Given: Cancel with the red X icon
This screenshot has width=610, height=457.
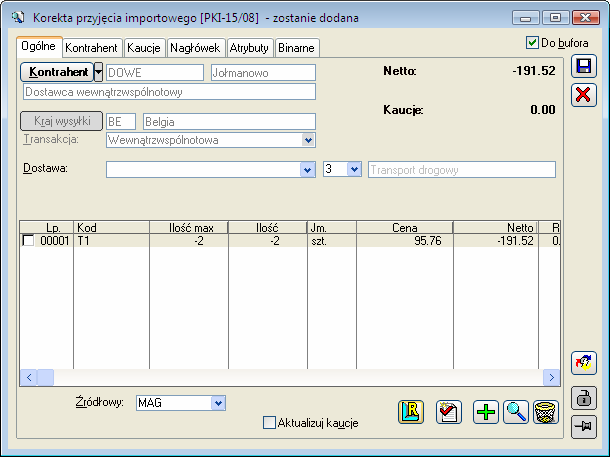Looking at the screenshot, I should [x=584, y=95].
